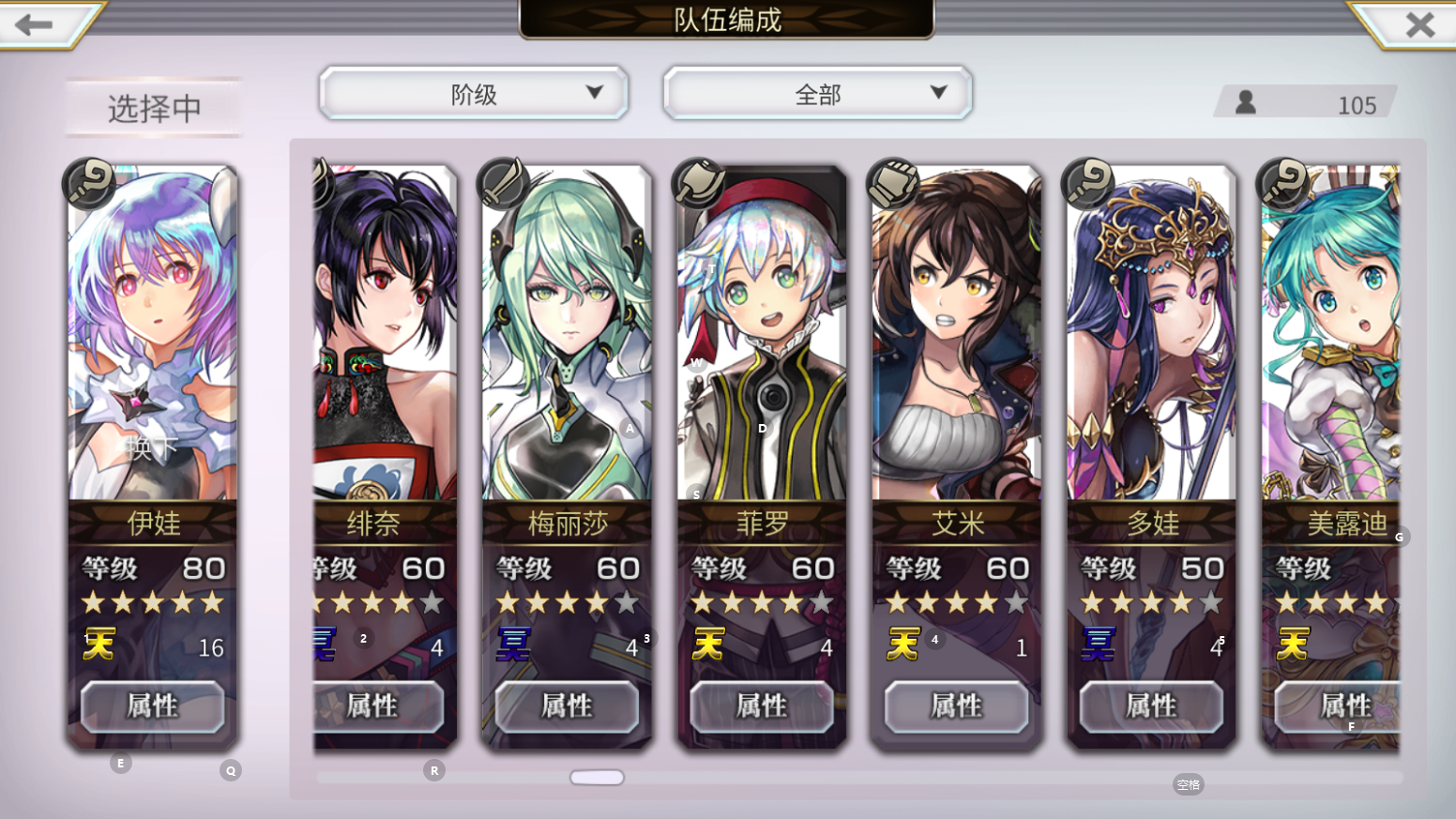This screenshot has width=1456, height=819.
Task: Click the gauntlet weapon icon on 艾米 card
Action: coord(894,182)
